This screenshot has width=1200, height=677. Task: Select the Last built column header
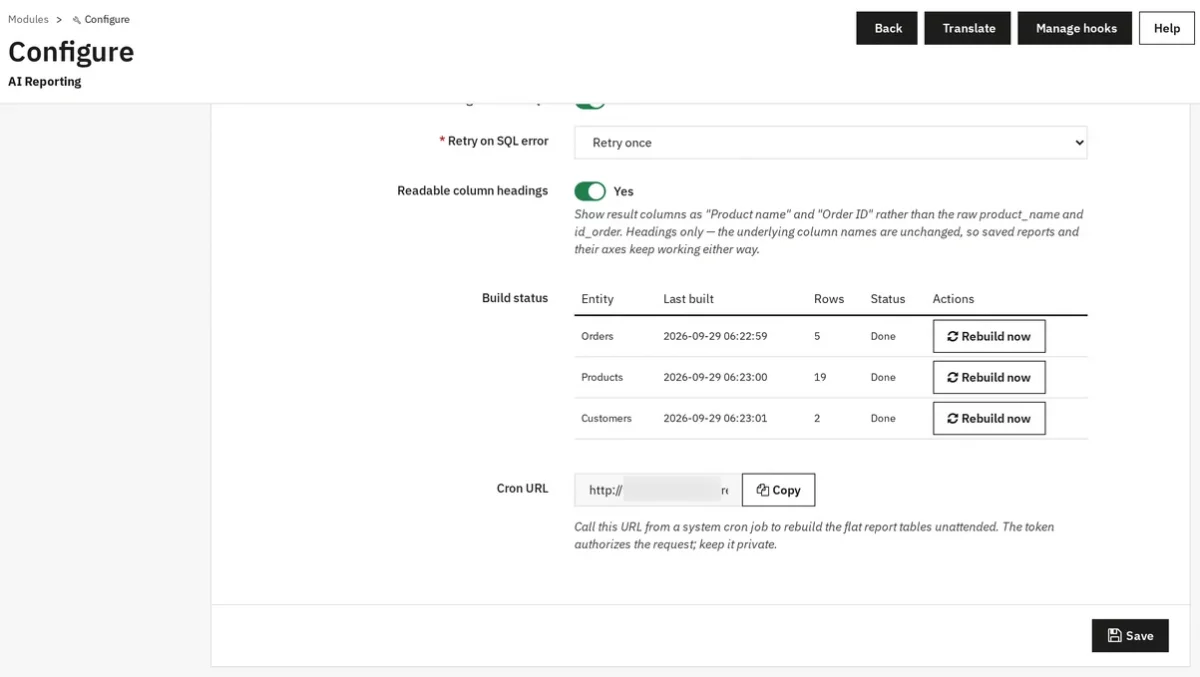tap(688, 299)
